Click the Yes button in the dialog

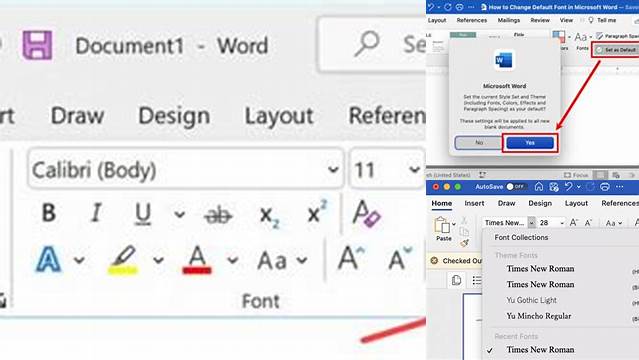530,143
